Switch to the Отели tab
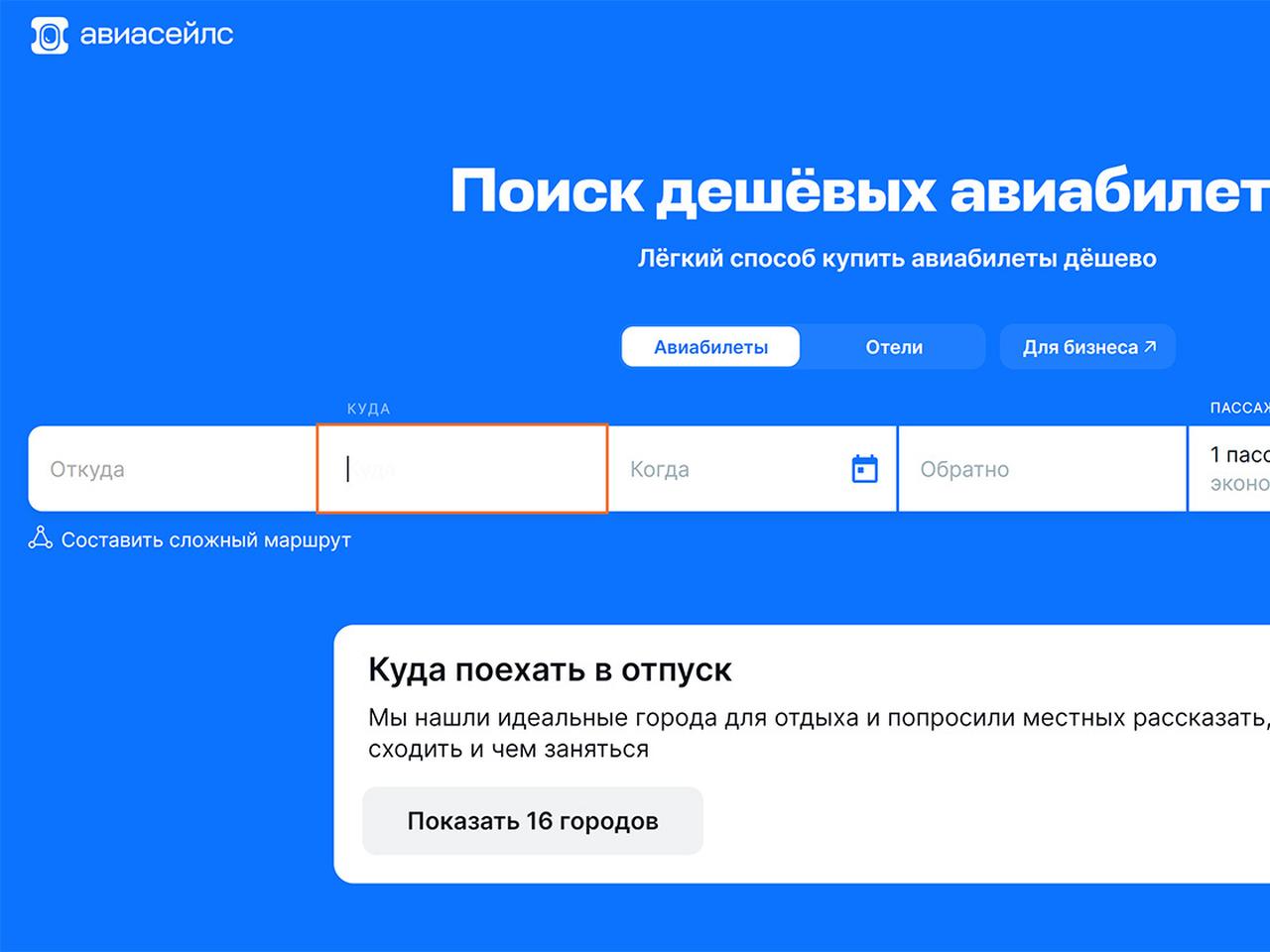The height and width of the screenshot is (952, 1270). pos(893,347)
